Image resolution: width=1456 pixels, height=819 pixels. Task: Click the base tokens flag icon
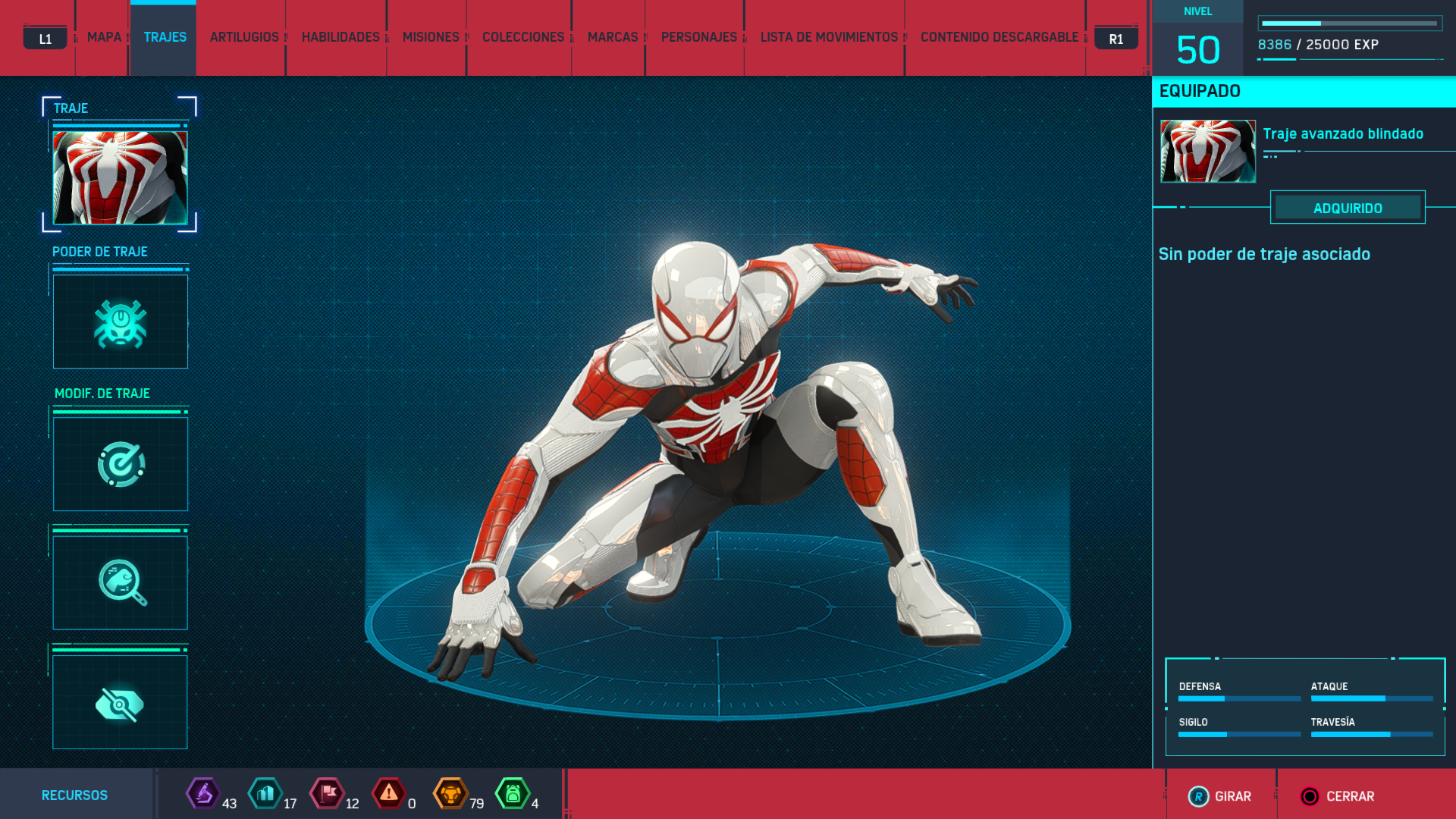328,794
